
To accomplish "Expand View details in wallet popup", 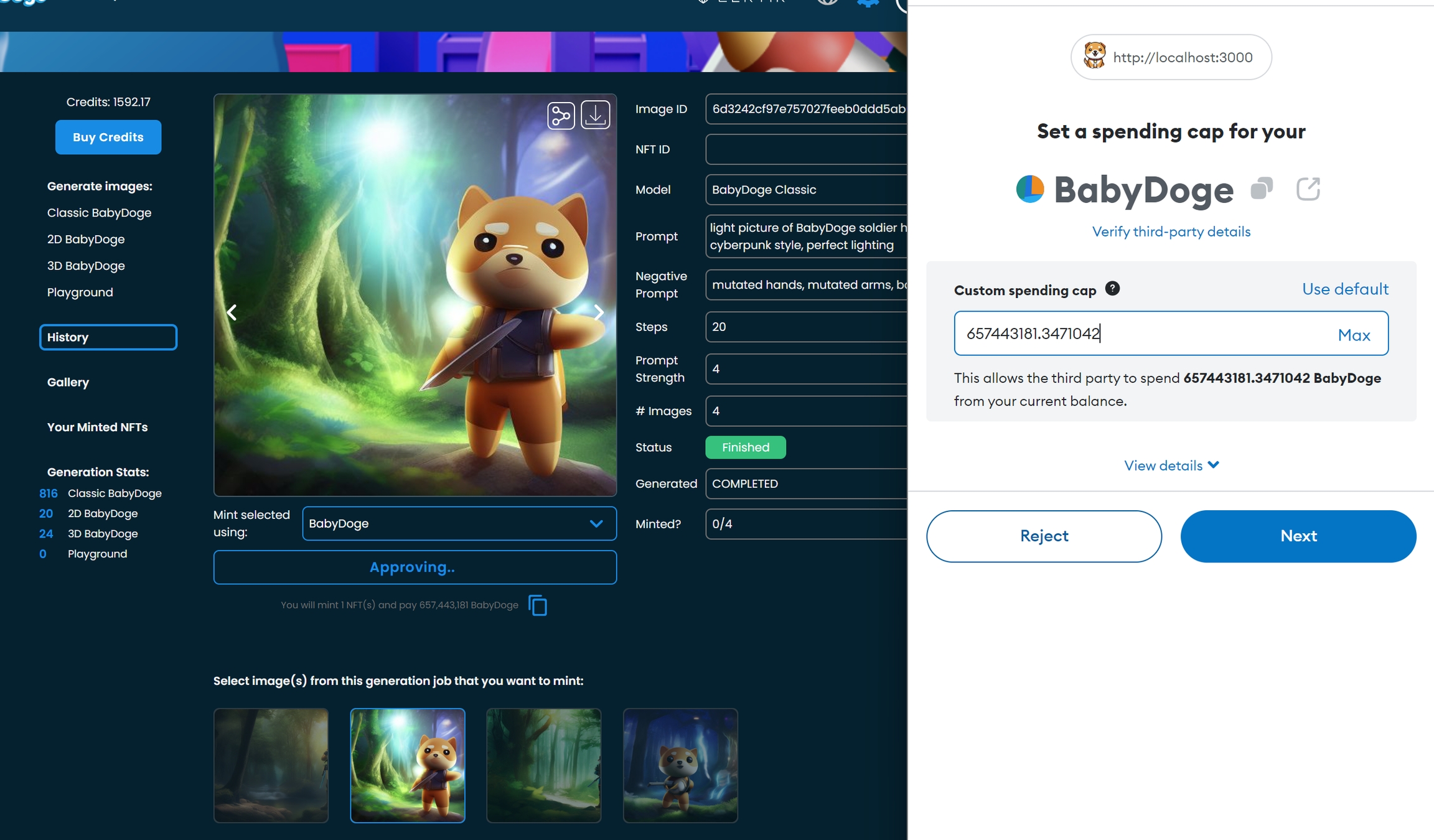I will [x=1171, y=465].
